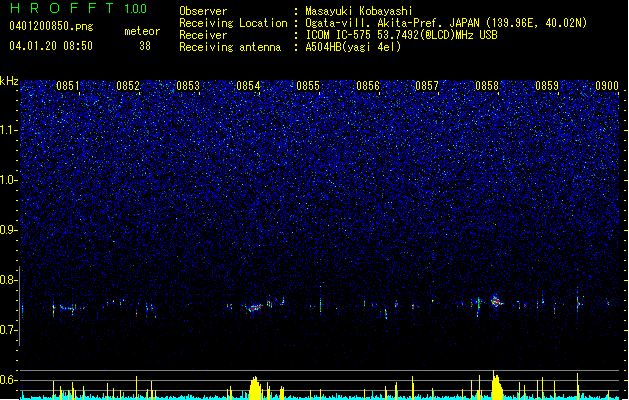Click the 0852 time marker
This screenshot has height=400, width=629.
click(x=128, y=86)
